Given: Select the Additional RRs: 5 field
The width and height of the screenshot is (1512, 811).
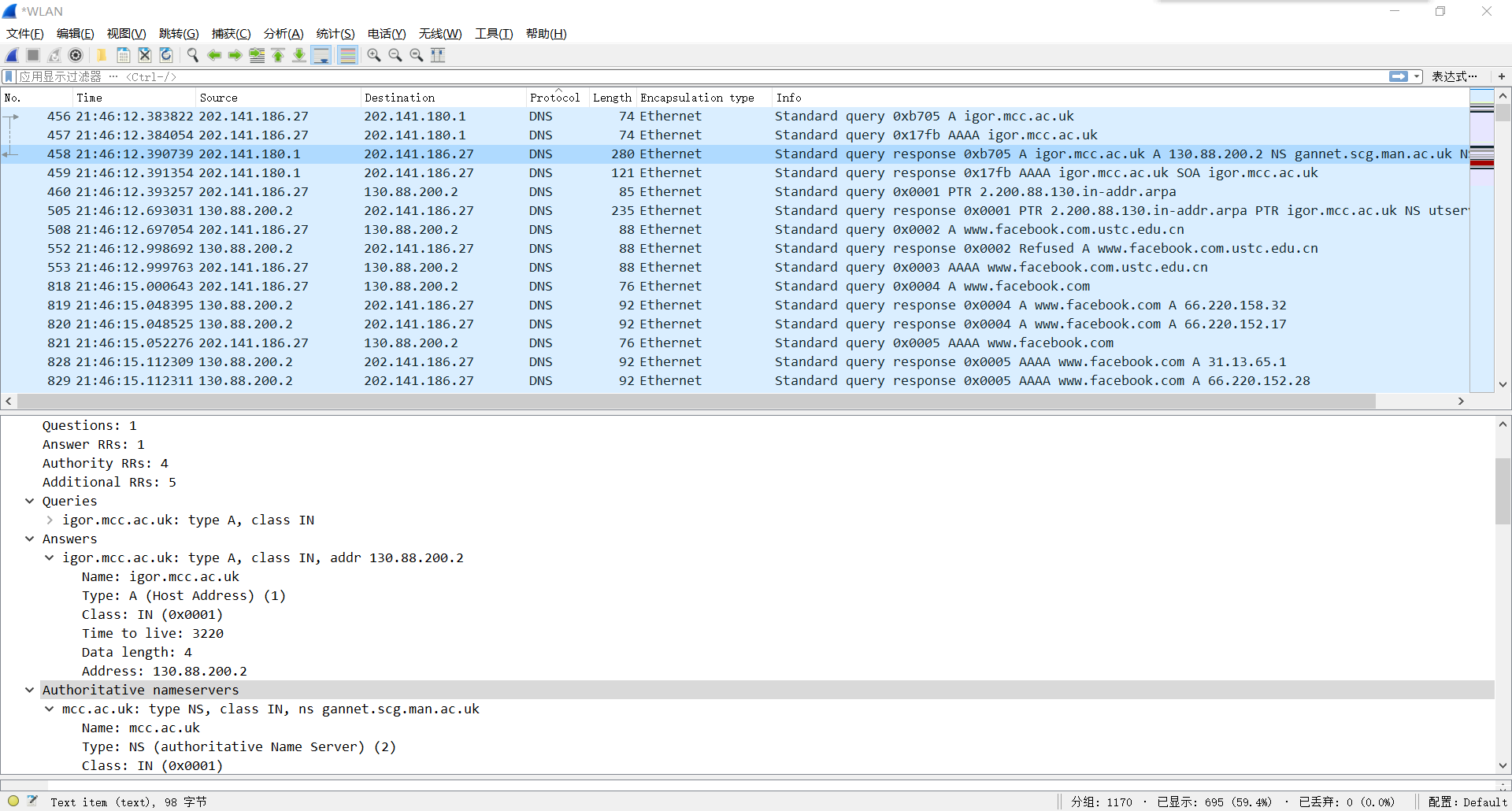Looking at the screenshot, I should 109,482.
